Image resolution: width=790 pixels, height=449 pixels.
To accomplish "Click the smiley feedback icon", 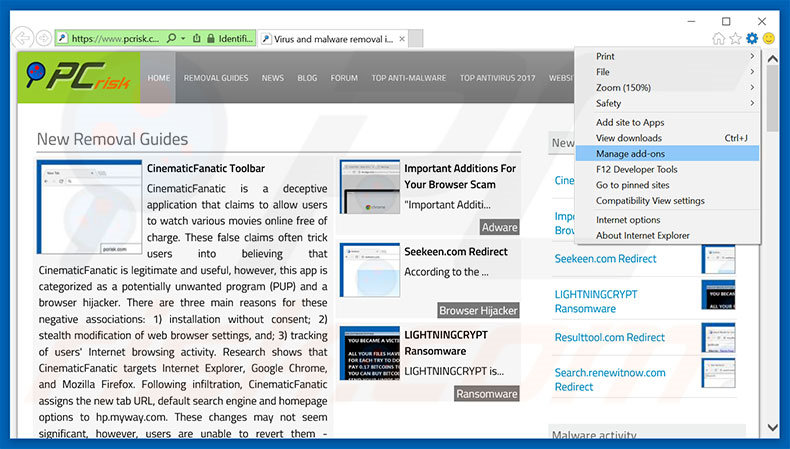I will (769, 38).
